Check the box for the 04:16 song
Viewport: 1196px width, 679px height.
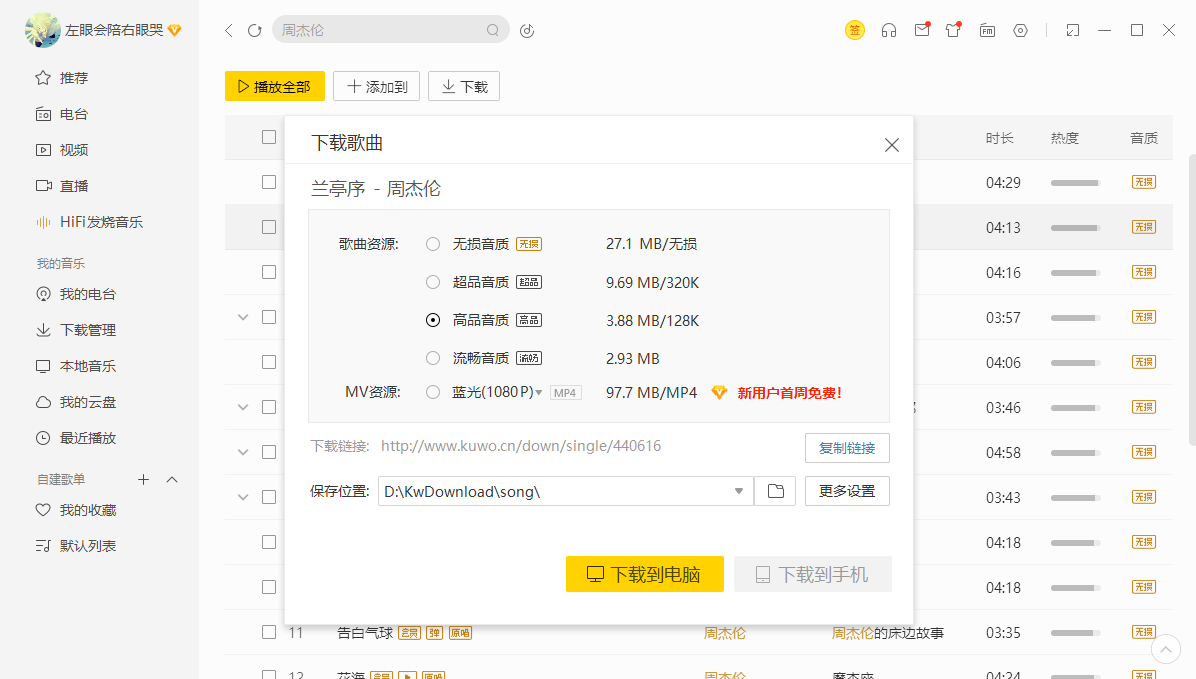(268, 272)
